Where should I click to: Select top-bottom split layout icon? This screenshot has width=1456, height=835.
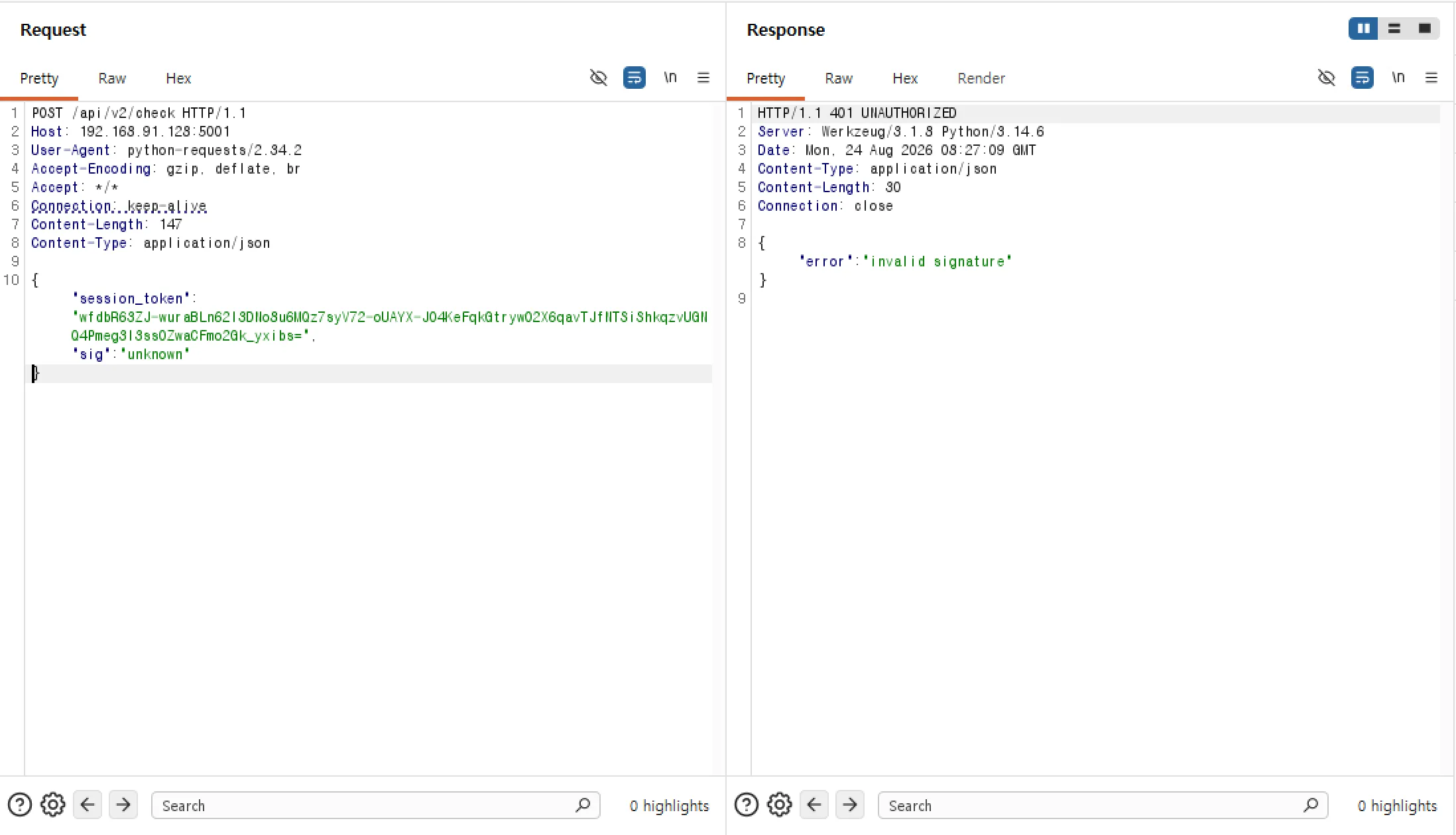click(x=1394, y=28)
